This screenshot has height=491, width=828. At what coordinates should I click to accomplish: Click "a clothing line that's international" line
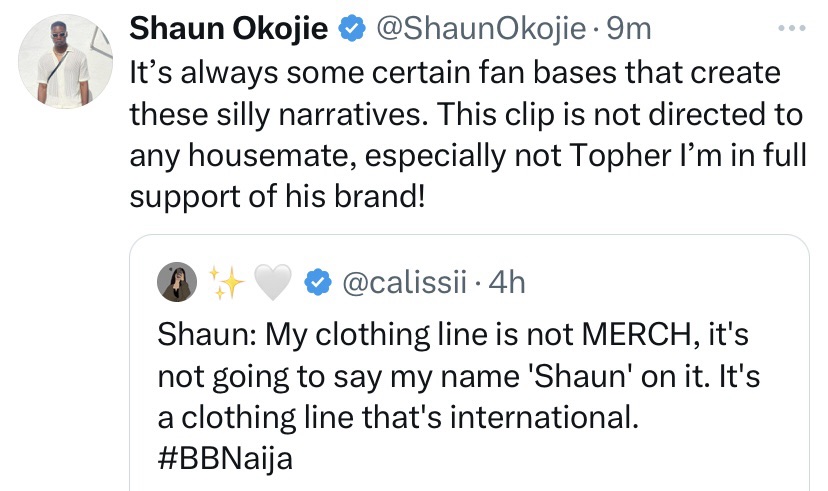(397, 415)
